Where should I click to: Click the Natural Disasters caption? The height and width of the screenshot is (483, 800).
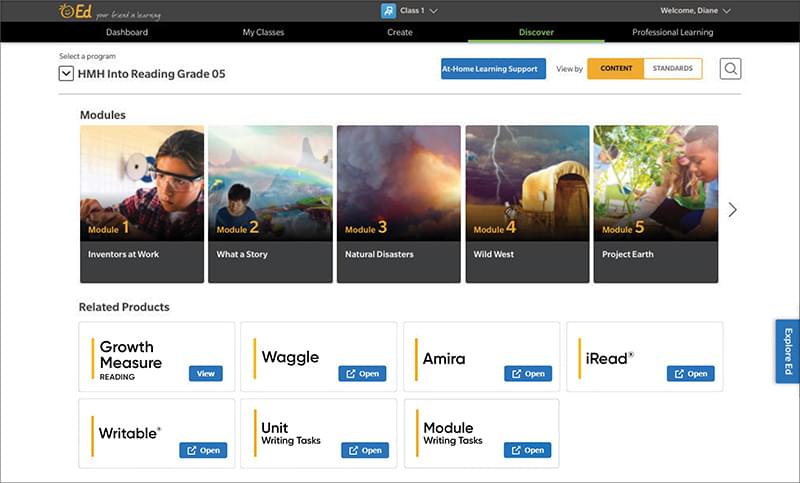pos(379,254)
